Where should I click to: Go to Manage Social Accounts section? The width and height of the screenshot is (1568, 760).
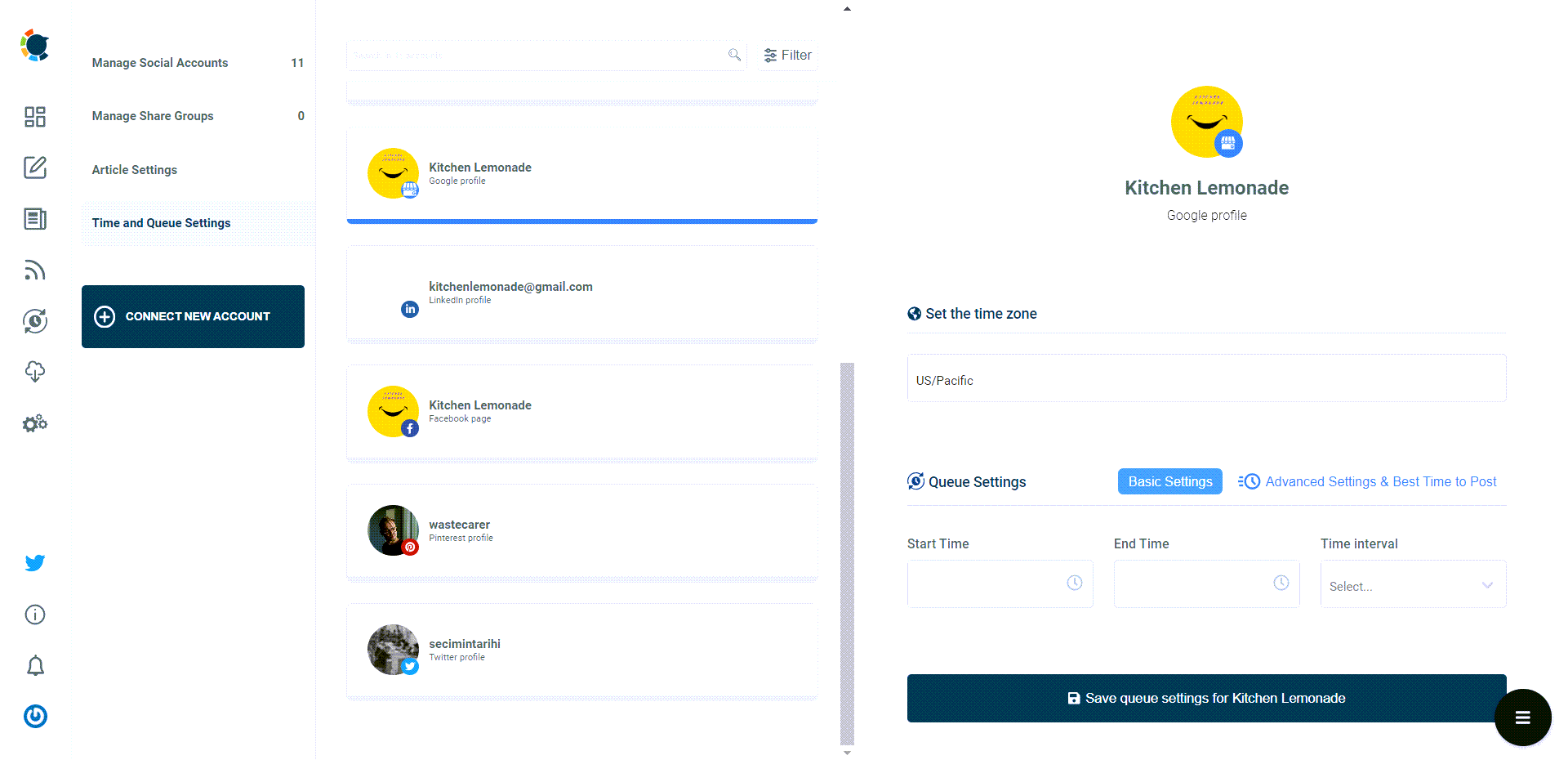(x=159, y=62)
